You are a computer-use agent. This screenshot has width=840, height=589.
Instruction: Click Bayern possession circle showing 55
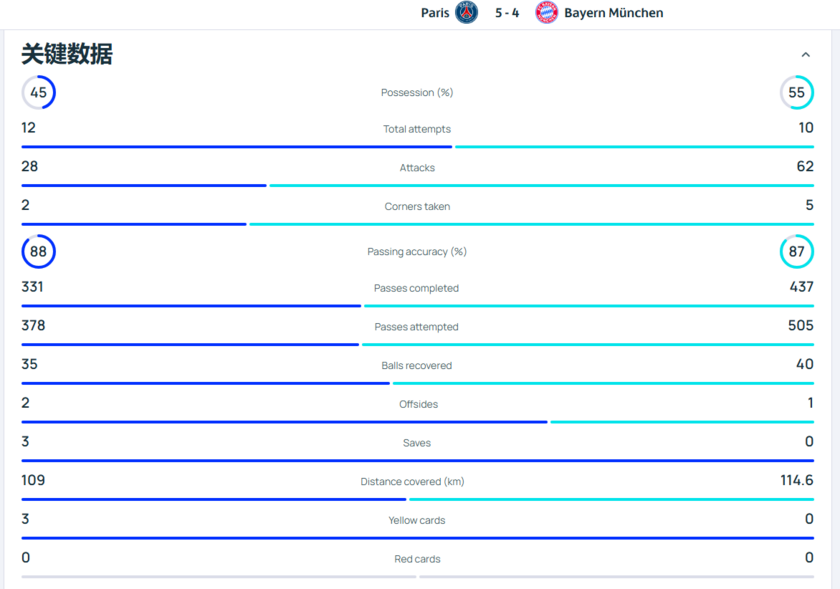(x=796, y=92)
